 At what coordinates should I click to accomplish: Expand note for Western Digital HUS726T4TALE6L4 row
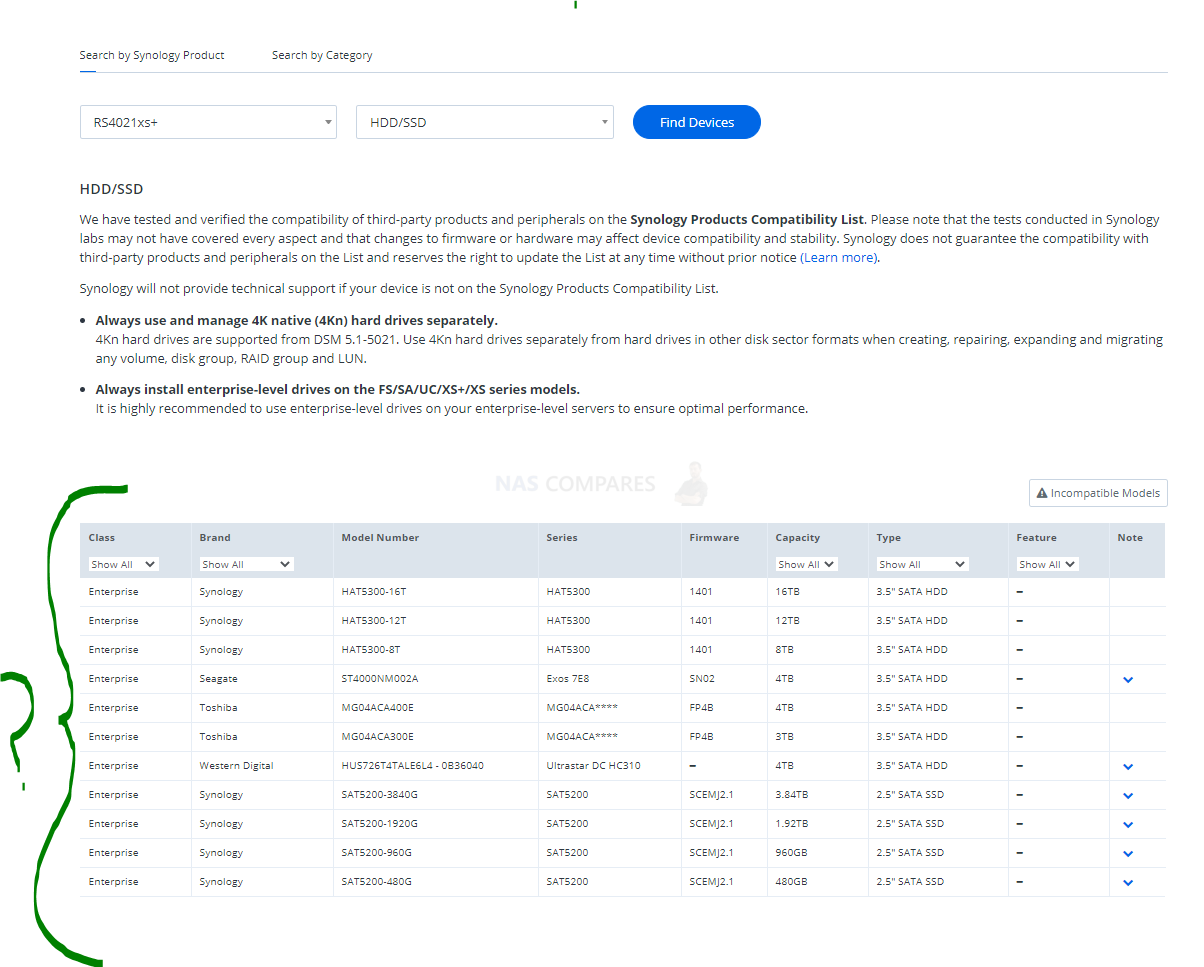(x=1128, y=766)
